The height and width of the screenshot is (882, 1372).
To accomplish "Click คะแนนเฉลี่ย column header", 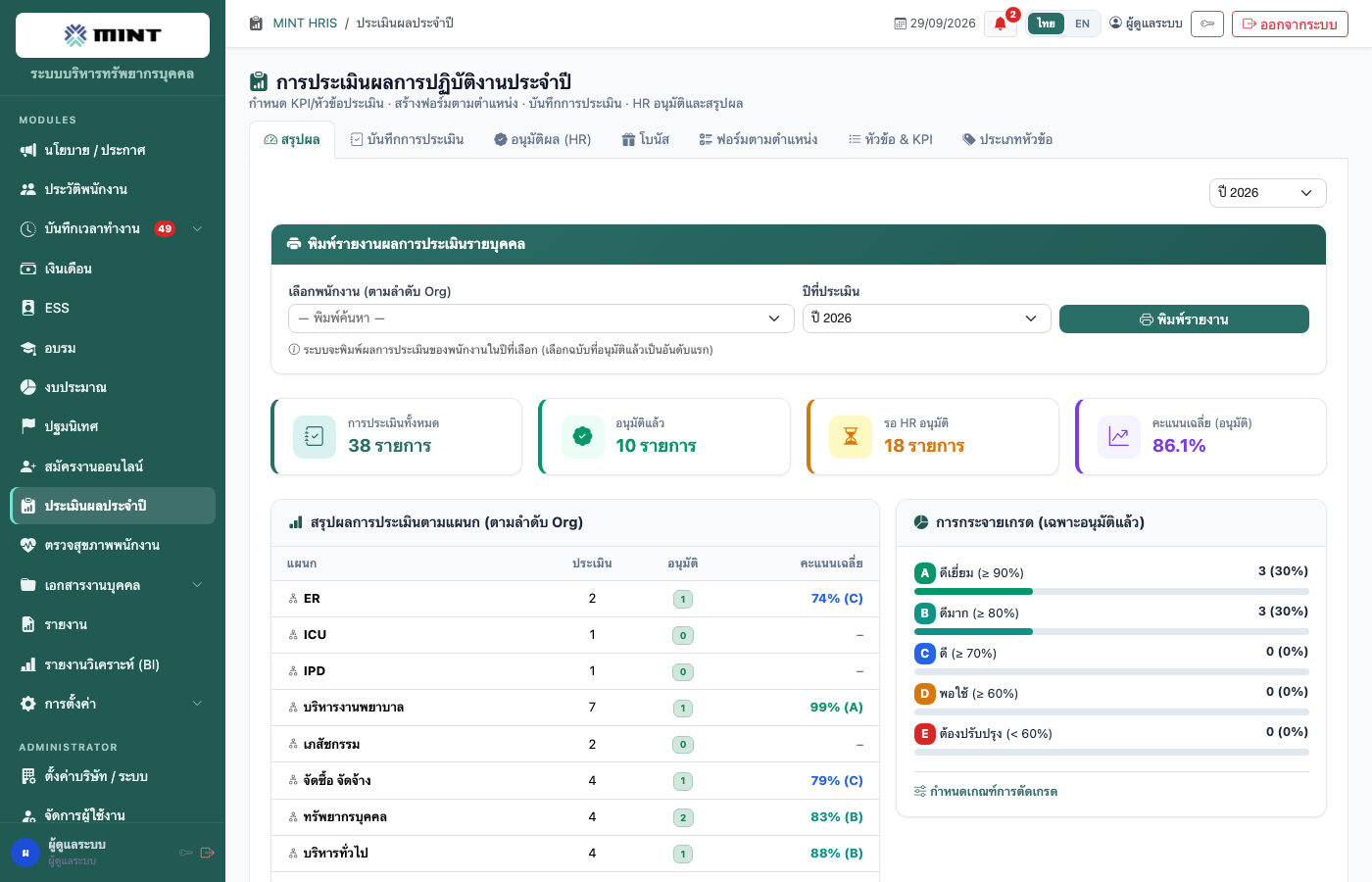I will click(831, 563).
